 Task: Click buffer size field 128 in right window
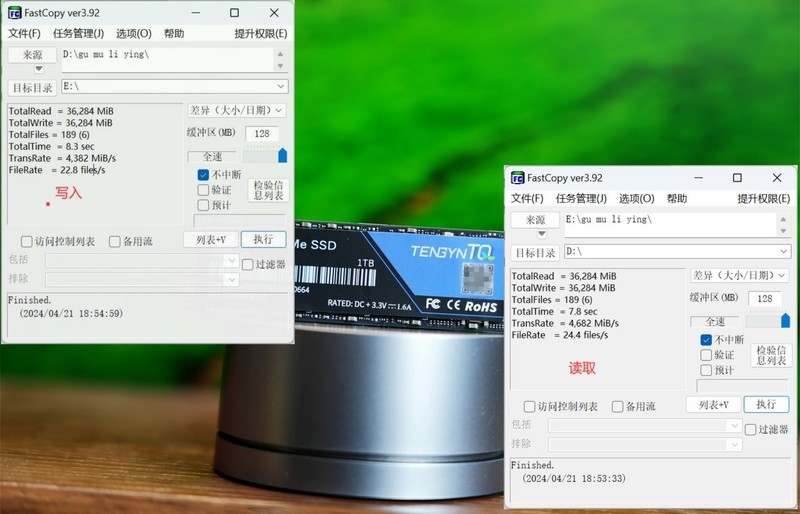[x=765, y=299]
